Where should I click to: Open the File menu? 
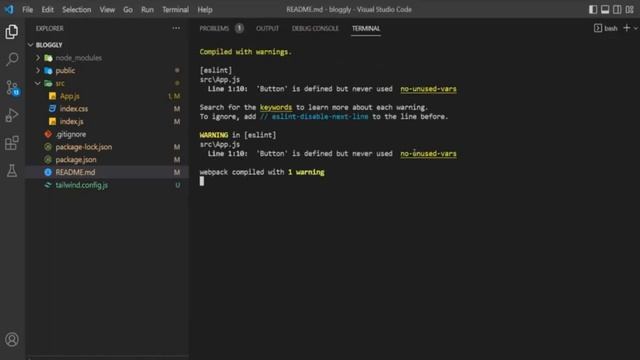click(x=27, y=9)
